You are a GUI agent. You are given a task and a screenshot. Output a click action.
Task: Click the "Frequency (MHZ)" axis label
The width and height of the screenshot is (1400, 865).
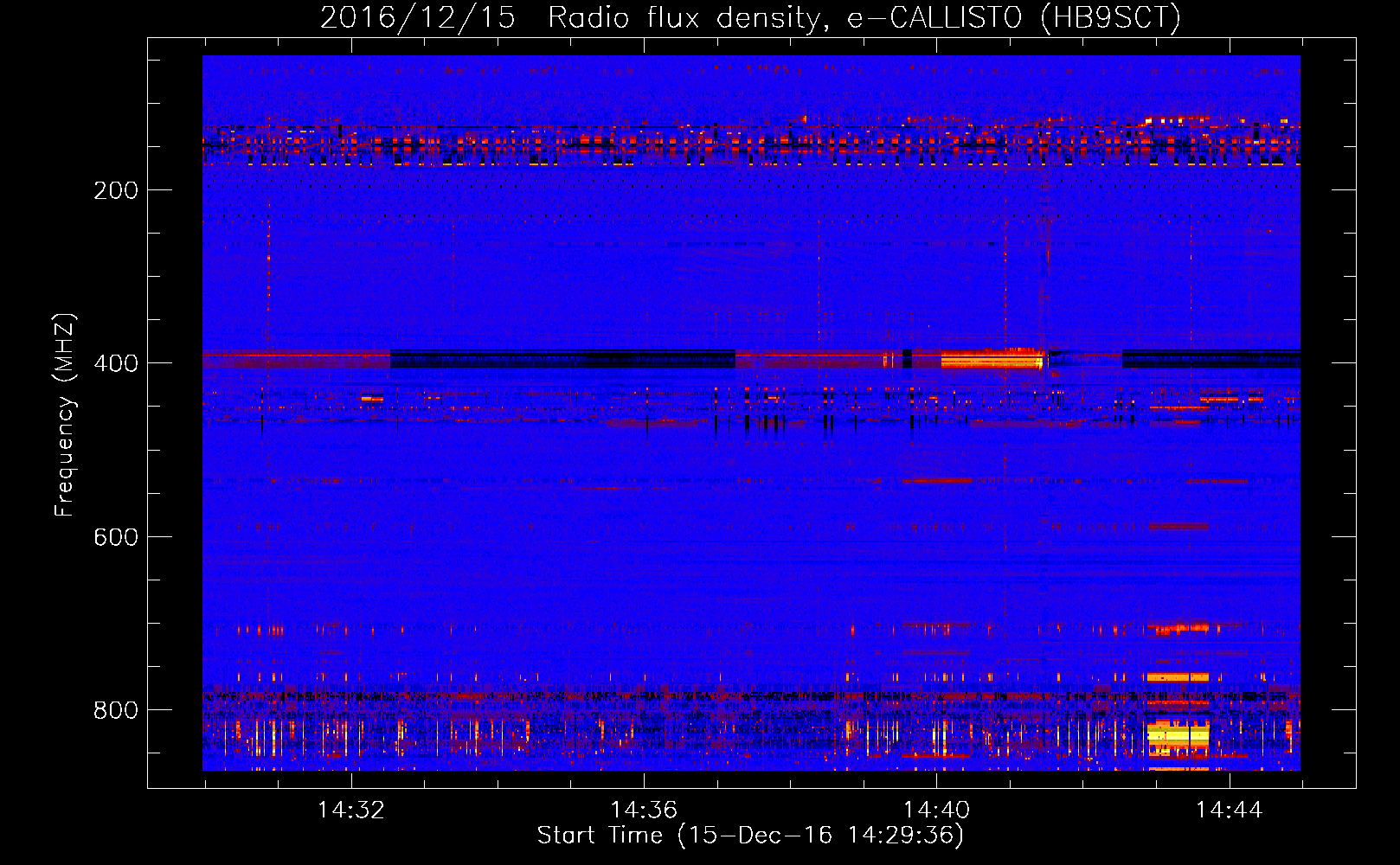(x=65, y=415)
